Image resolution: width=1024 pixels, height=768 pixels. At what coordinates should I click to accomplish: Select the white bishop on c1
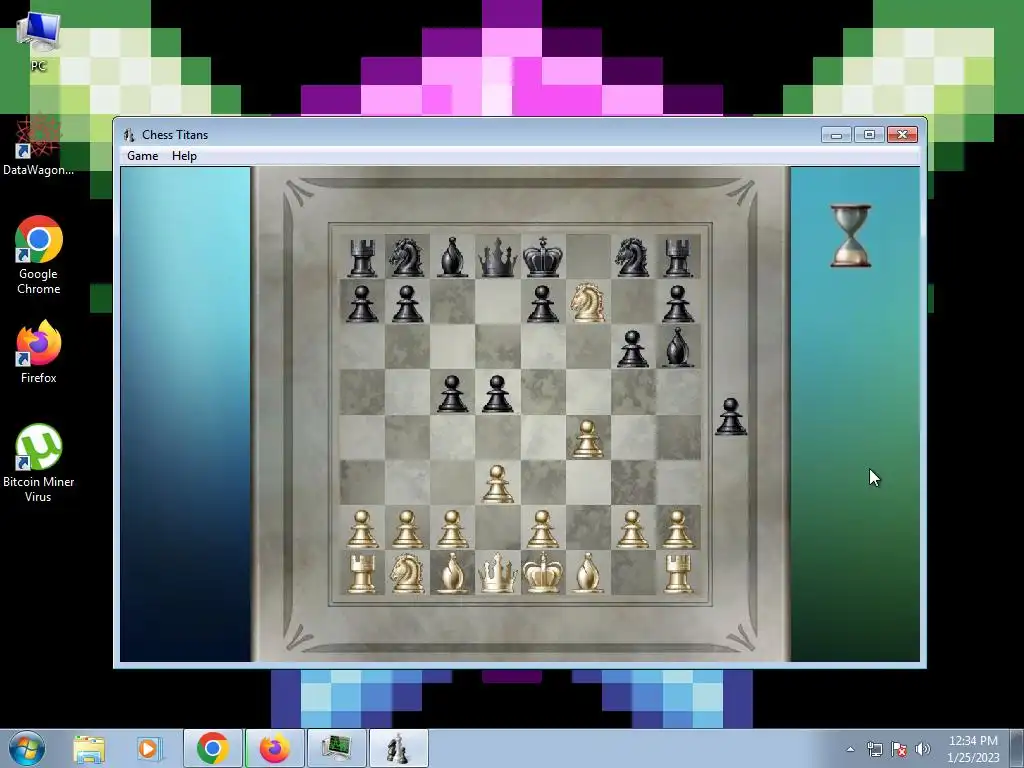click(453, 573)
